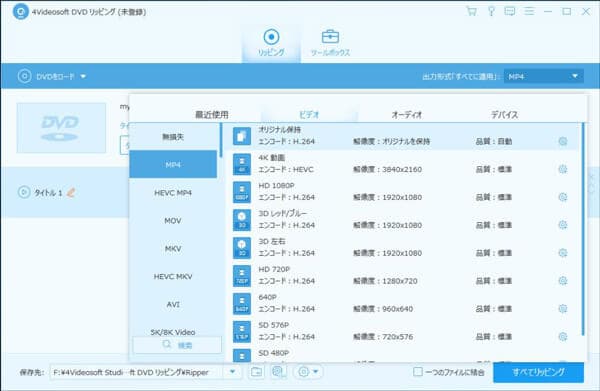Choose AVI format category

pyautogui.click(x=173, y=304)
